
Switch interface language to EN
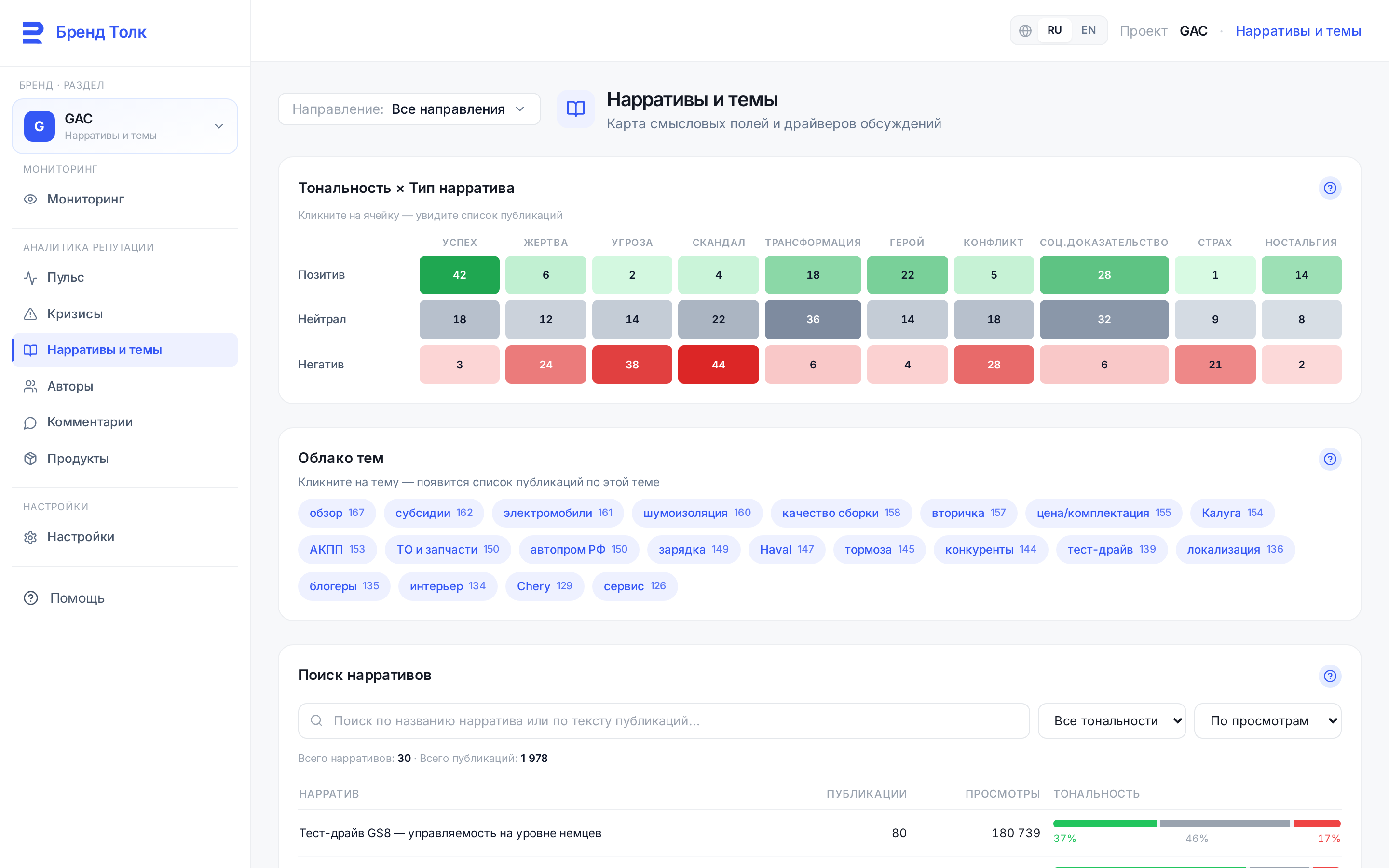click(1088, 30)
